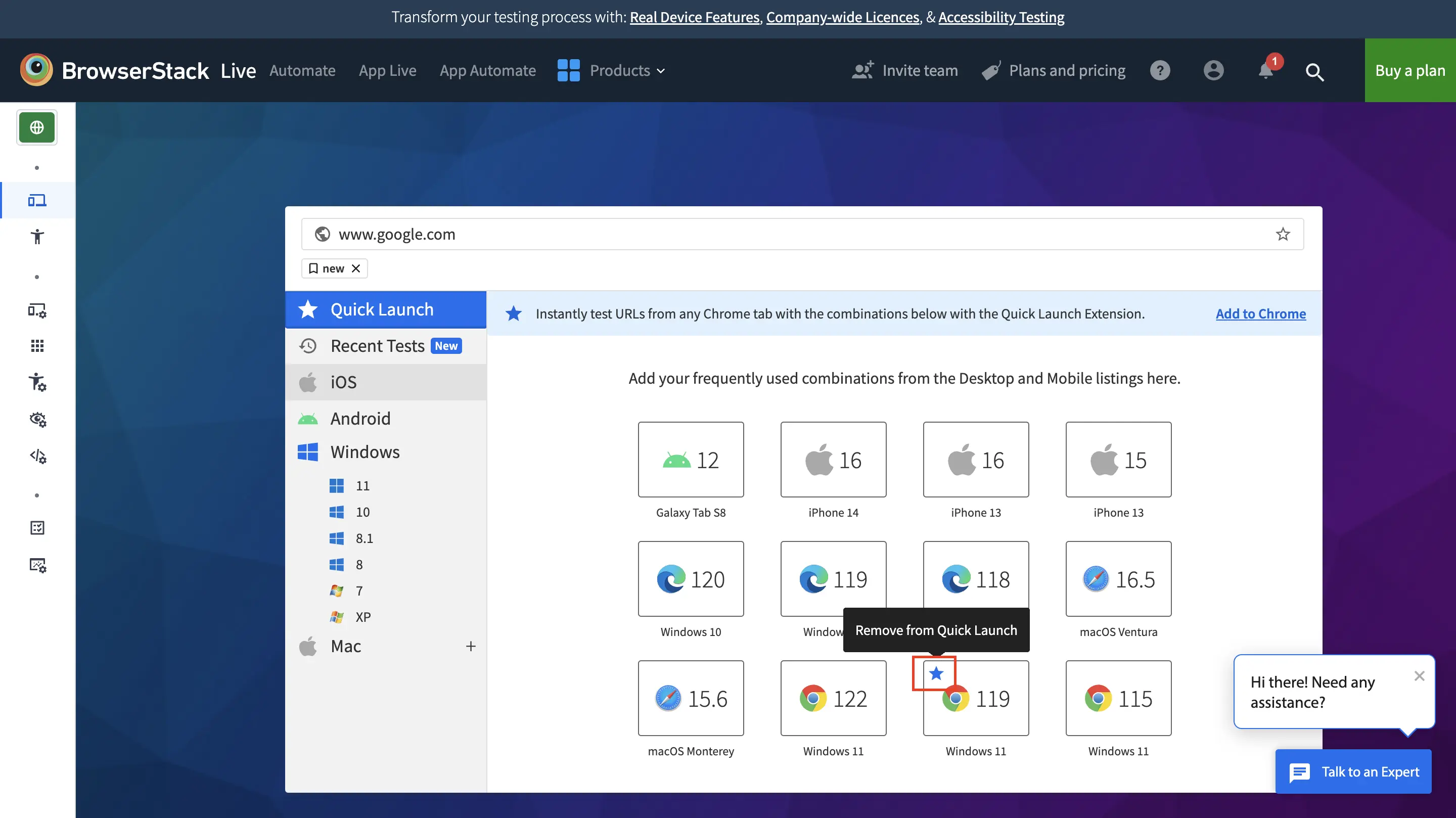Viewport: 1456px width, 818px height.
Task: Click the search magnifier icon
Action: tap(1314, 72)
